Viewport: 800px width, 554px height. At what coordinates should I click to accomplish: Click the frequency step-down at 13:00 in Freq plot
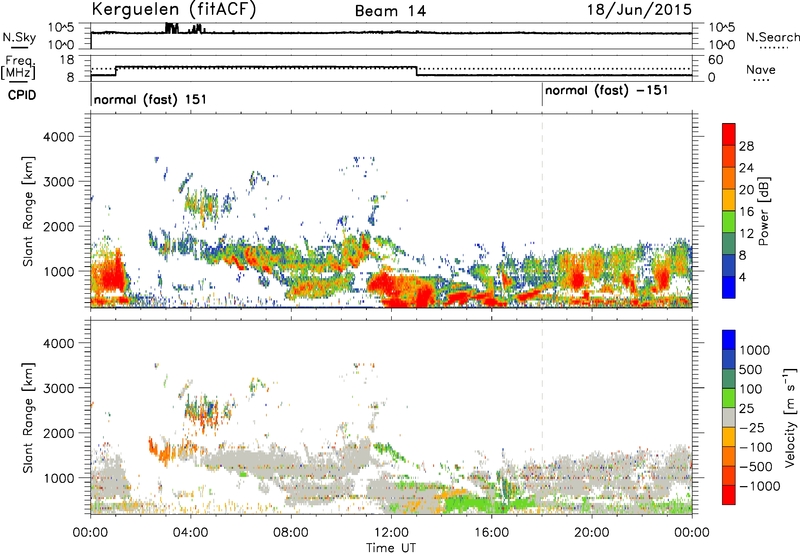pos(417,71)
